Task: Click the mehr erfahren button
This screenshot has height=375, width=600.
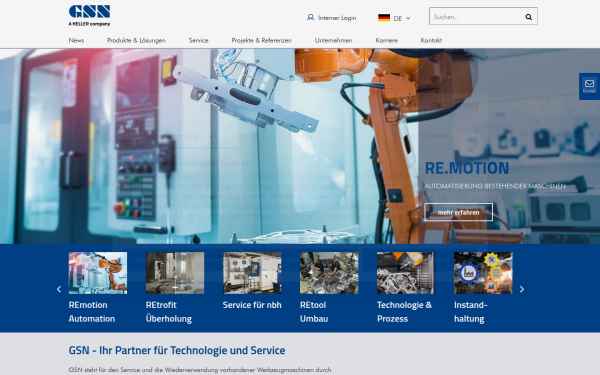Action: point(458,212)
